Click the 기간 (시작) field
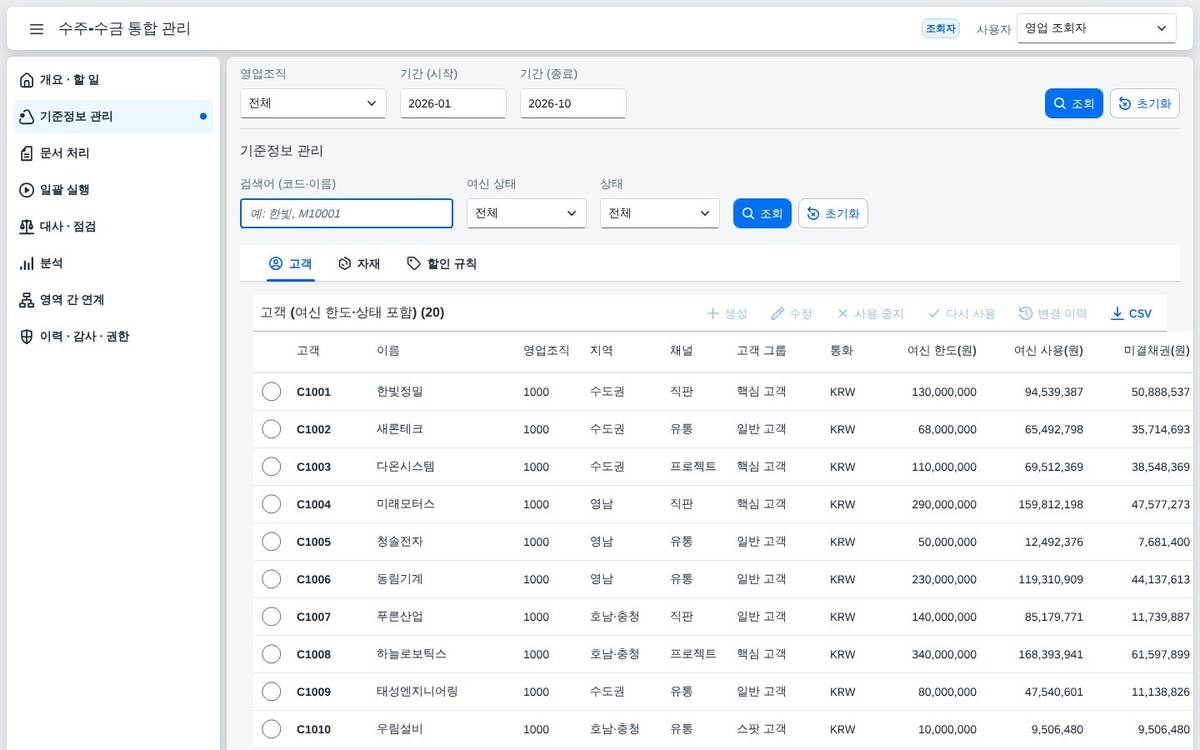Viewport: 1200px width, 750px height. [453, 103]
